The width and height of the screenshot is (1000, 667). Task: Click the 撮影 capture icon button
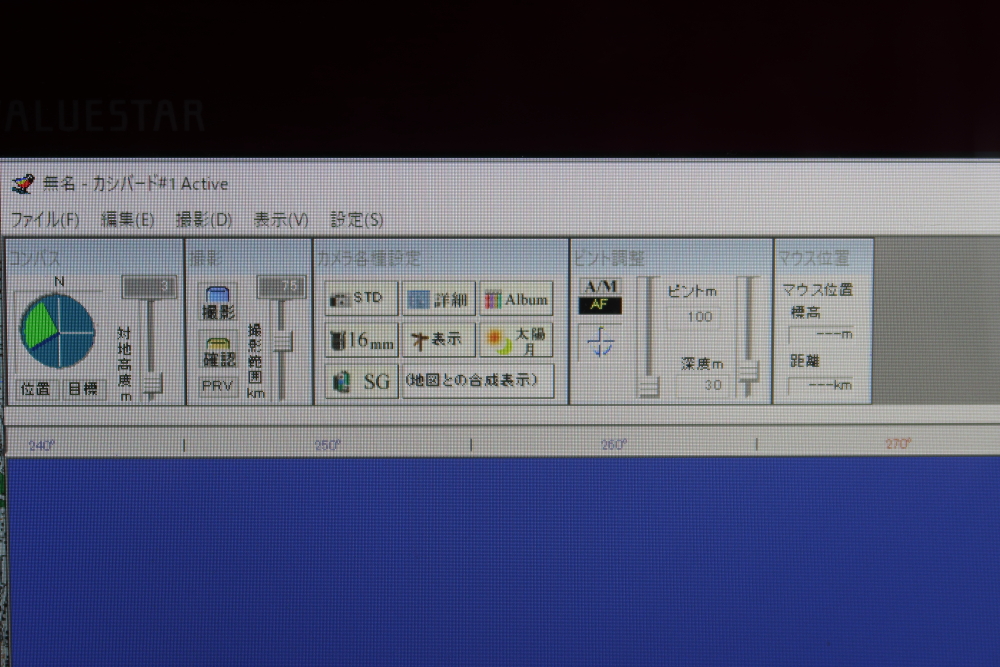(219, 303)
